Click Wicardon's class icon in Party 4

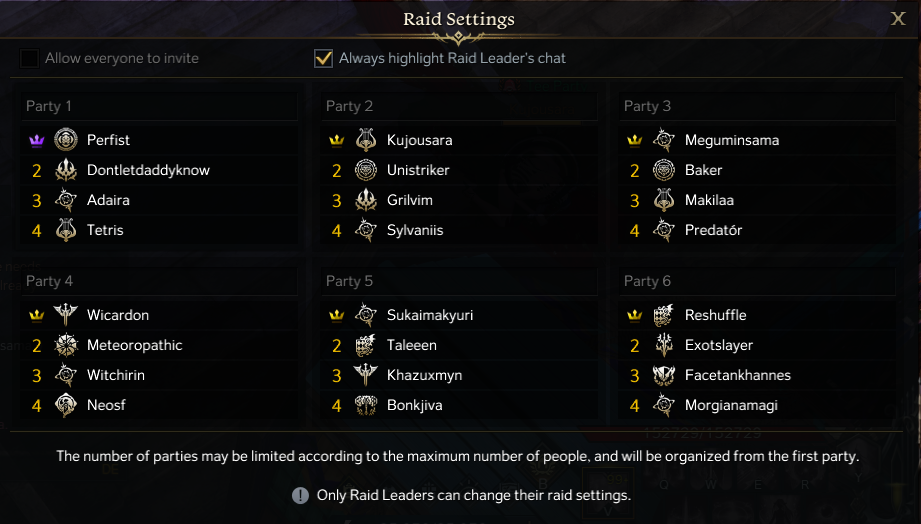(x=66, y=315)
